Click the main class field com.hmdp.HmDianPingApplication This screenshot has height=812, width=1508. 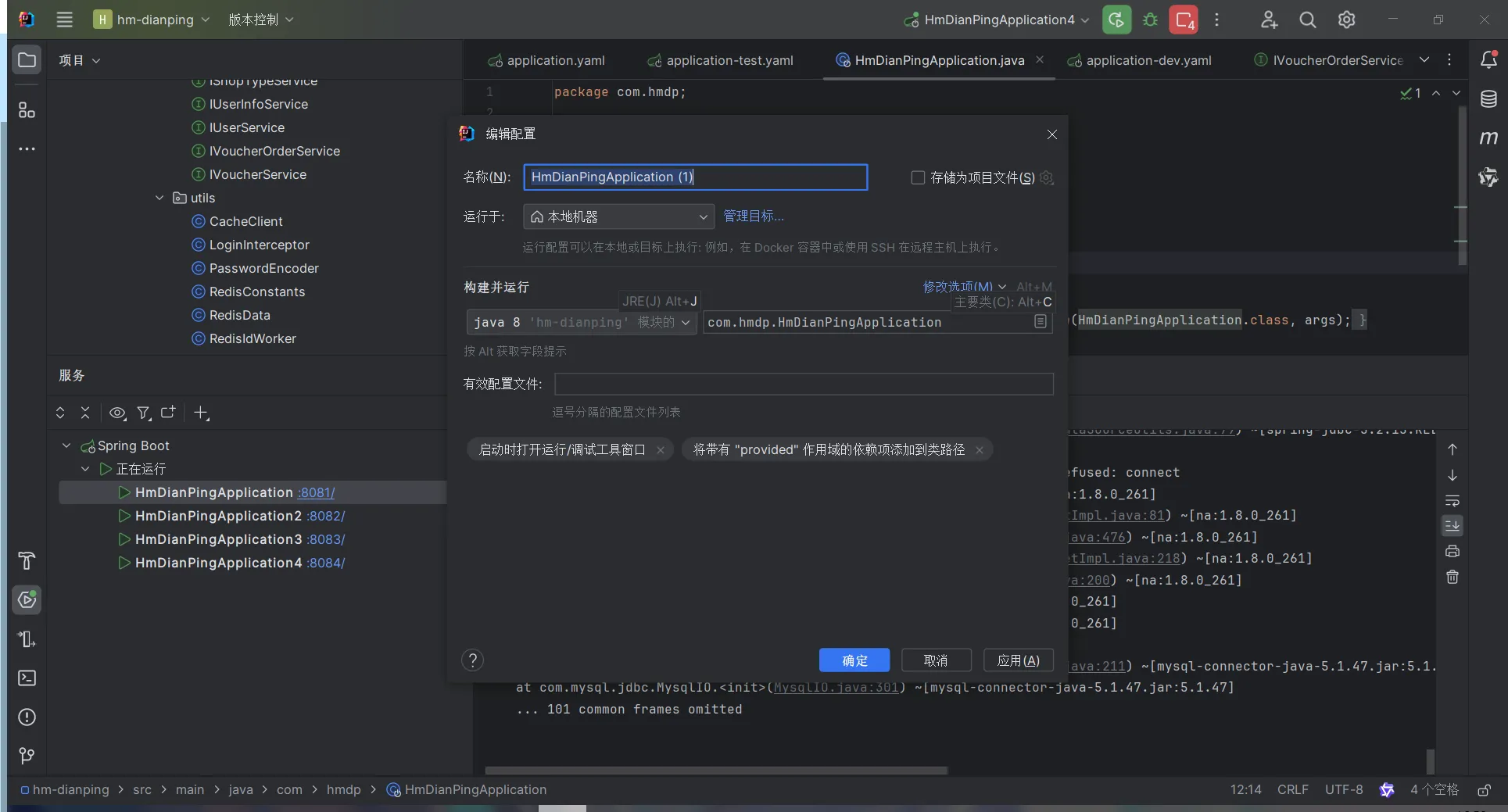[x=877, y=322]
